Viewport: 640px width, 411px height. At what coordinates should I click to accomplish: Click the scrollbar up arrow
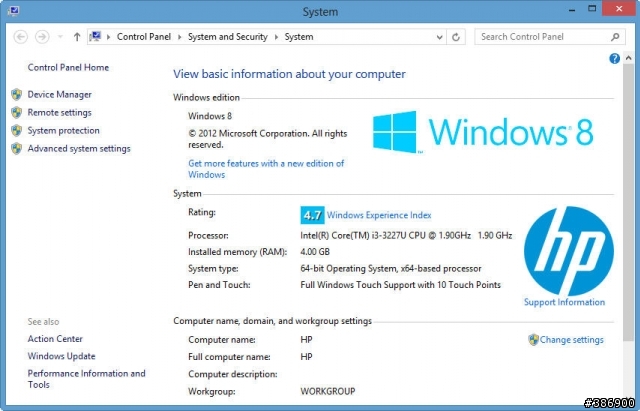point(629,58)
